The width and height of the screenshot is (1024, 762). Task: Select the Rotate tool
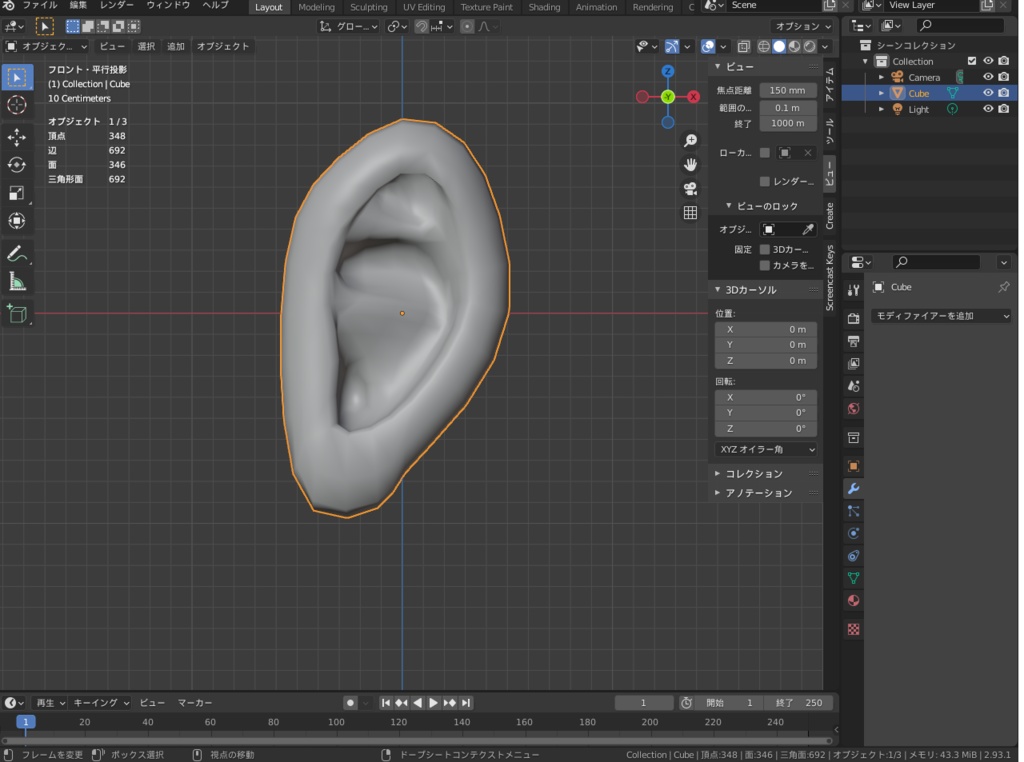17,165
